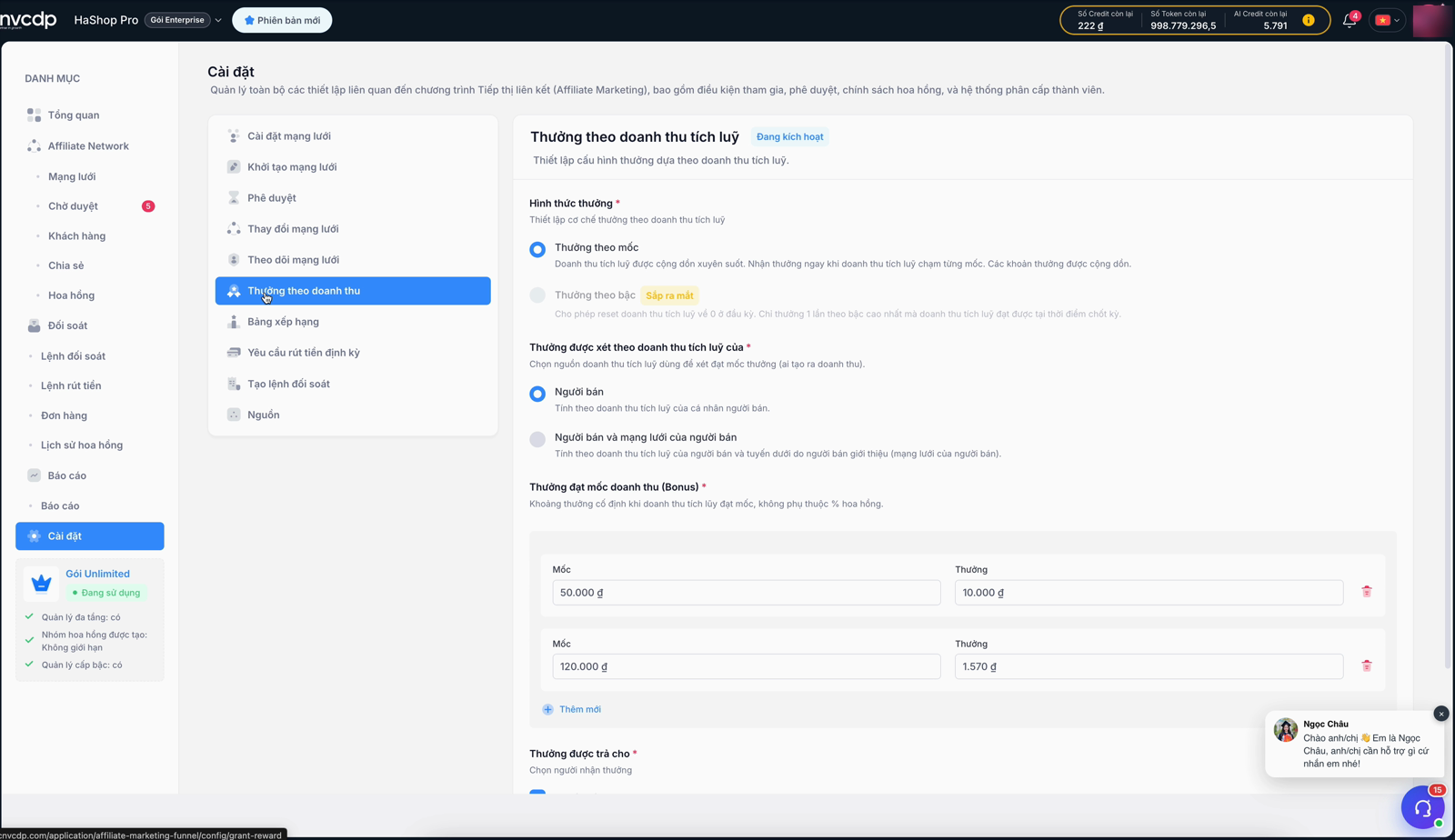Open Hoa hồng in the sidebar
Image resolution: width=1455 pixels, height=840 pixels.
click(71, 295)
